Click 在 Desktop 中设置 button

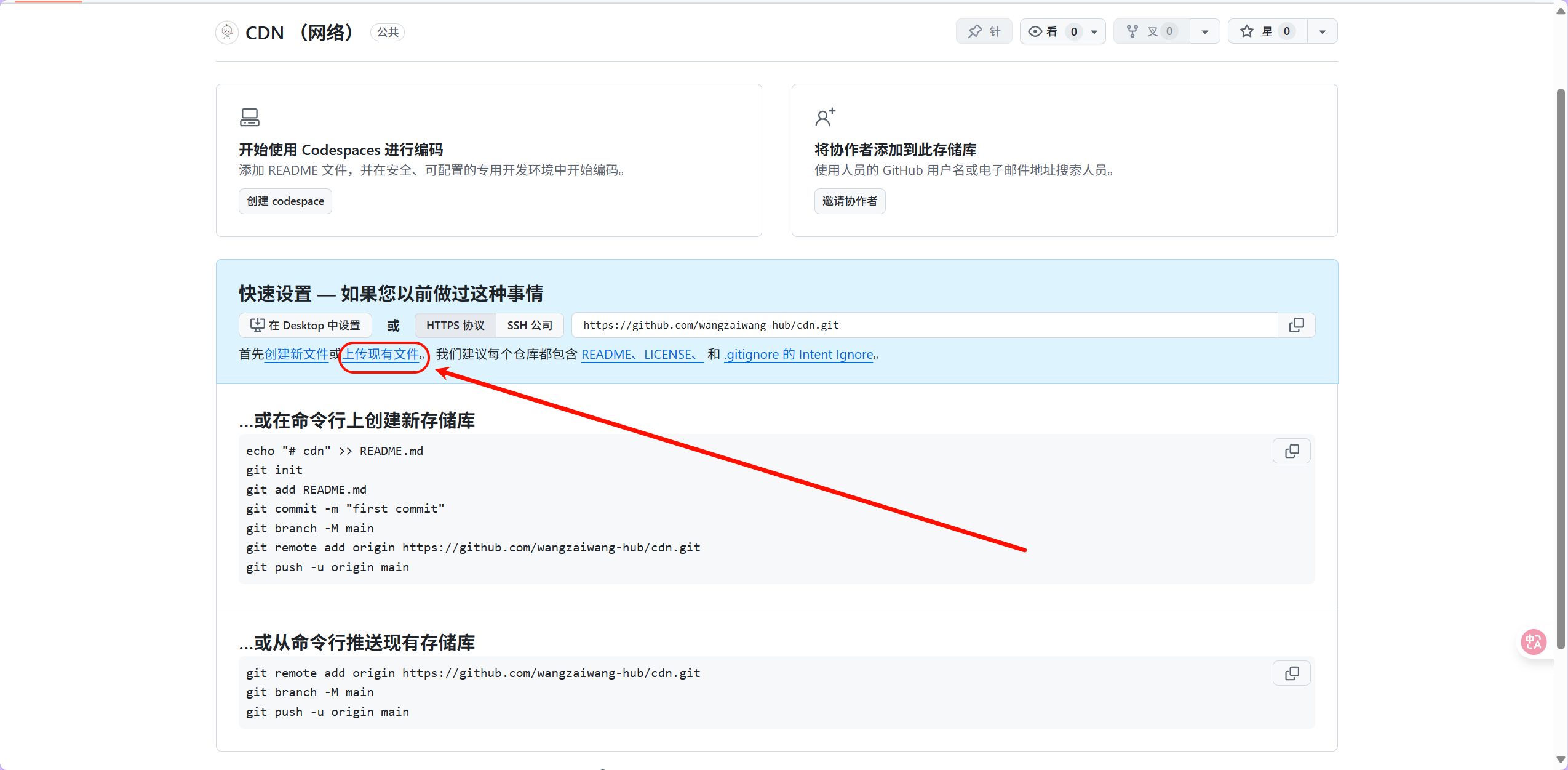point(305,325)
